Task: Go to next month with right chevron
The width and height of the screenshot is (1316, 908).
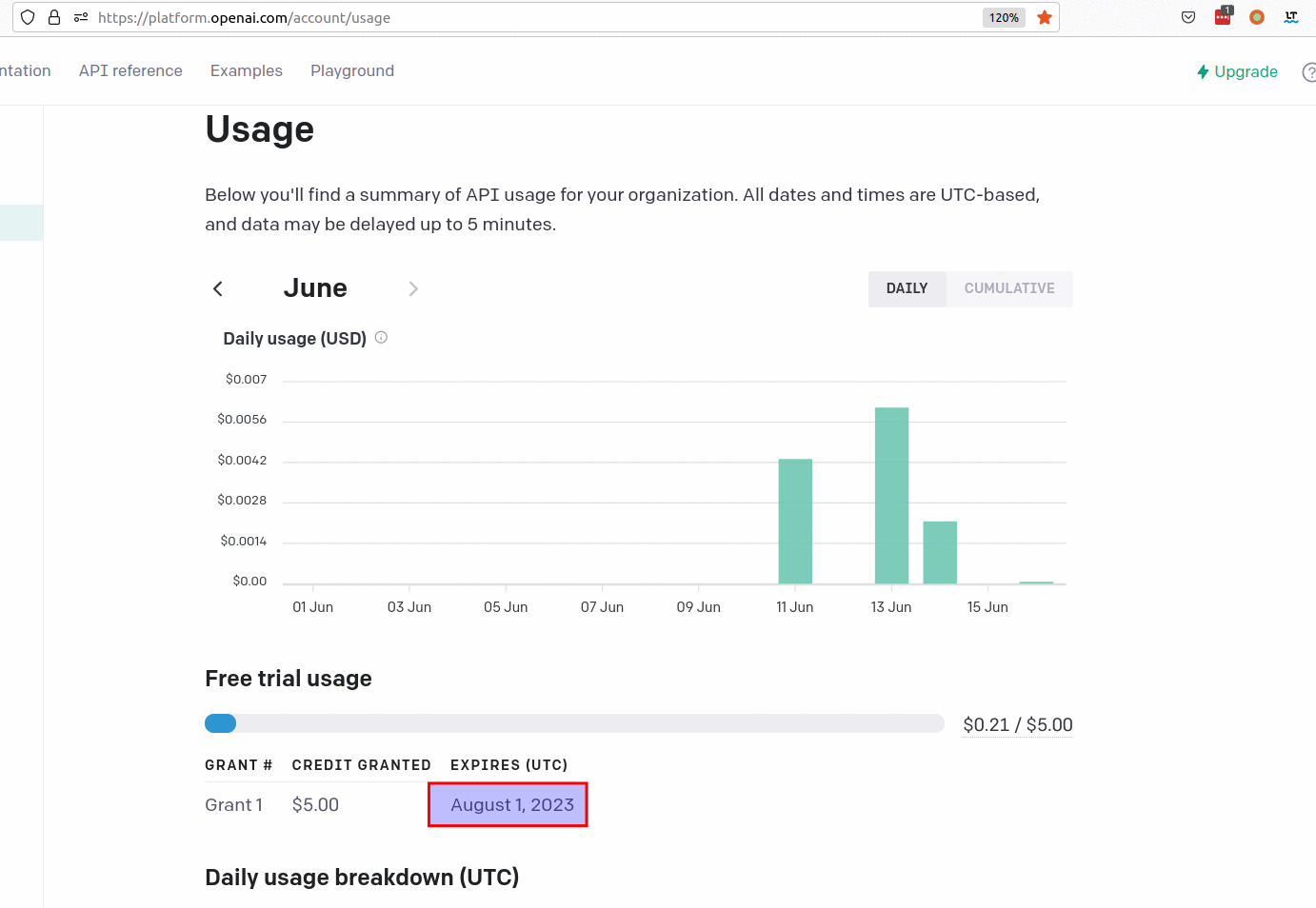Action: tap(413, 288)
